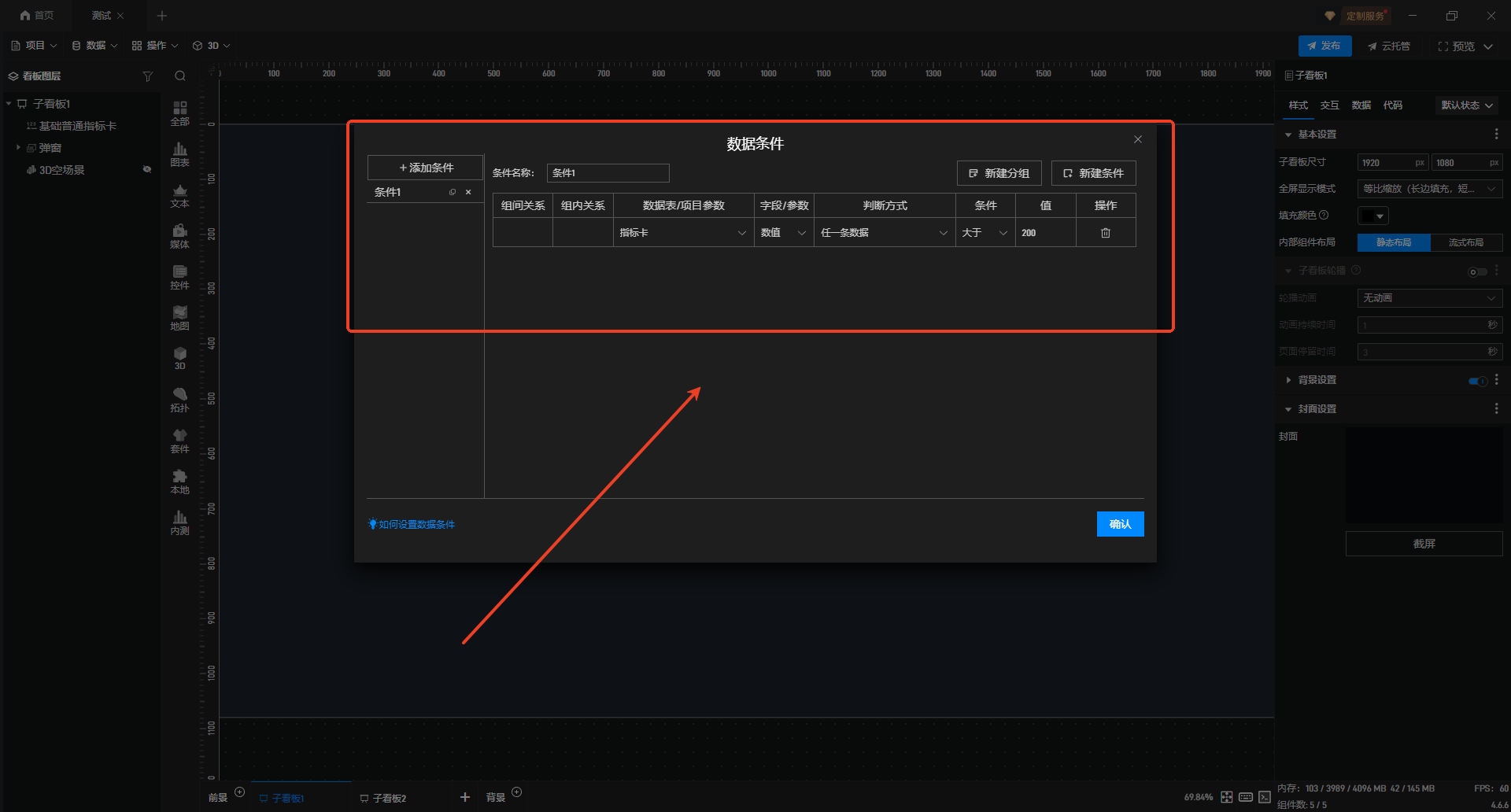Viewport: 1511px width, 812px height.
Task: Remove 条件1 using its x icon
Action: pos(468,192)
